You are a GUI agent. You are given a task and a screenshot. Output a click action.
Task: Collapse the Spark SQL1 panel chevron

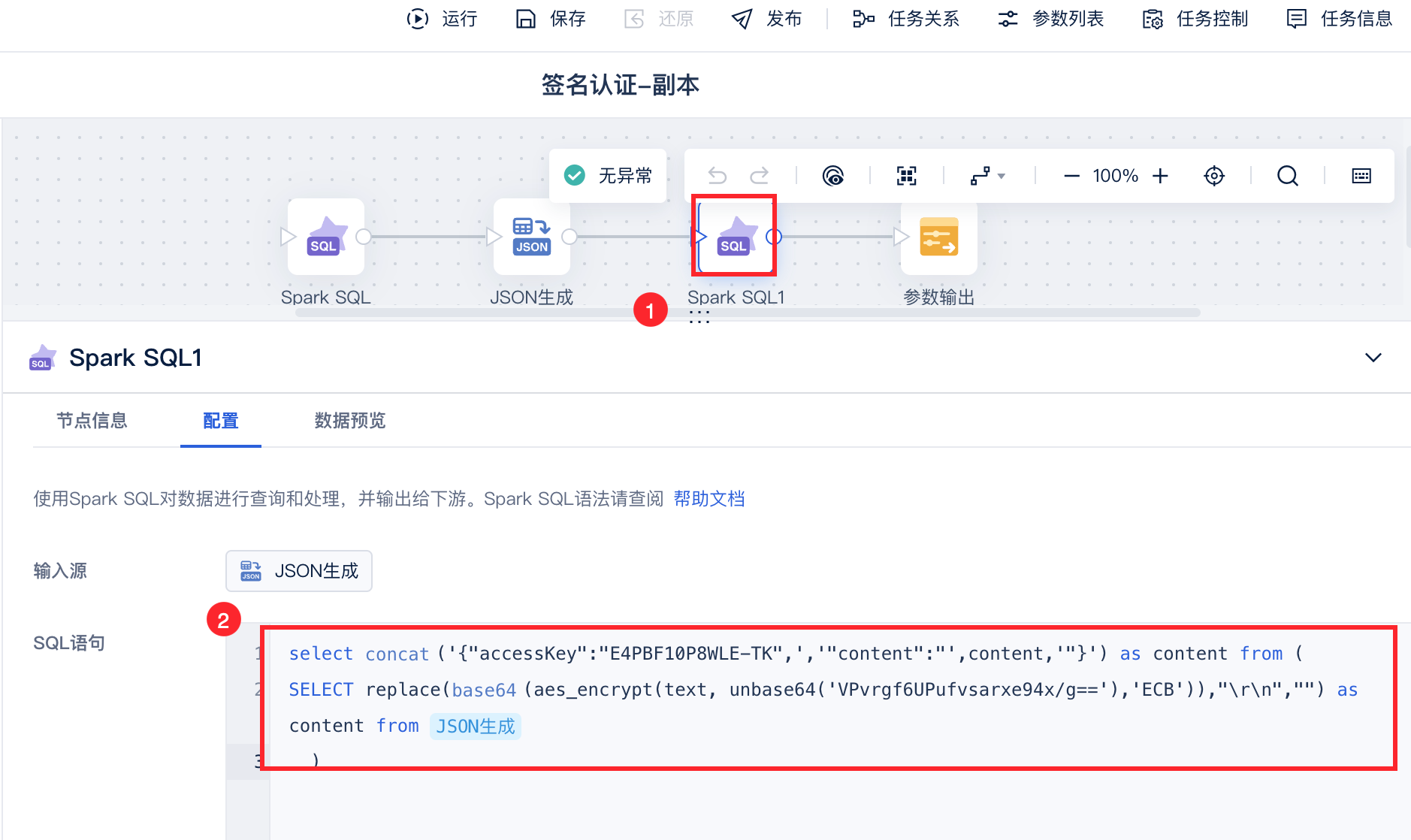click(1373, 358)
